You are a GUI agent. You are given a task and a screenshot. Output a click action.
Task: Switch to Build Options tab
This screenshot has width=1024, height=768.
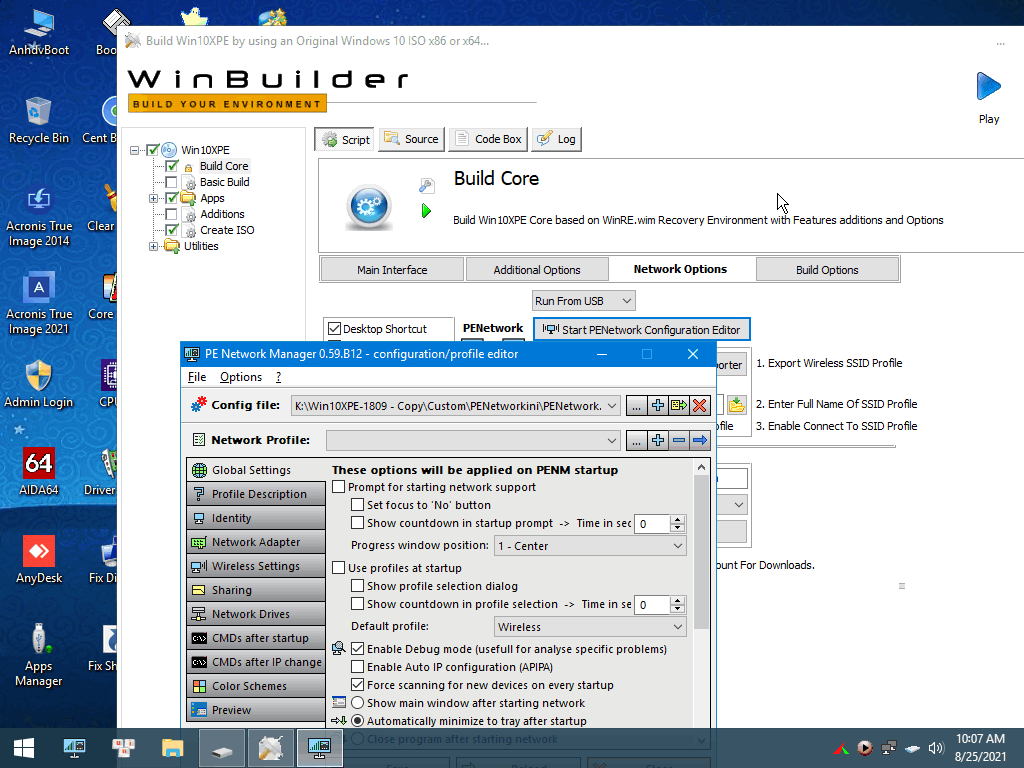827,270
